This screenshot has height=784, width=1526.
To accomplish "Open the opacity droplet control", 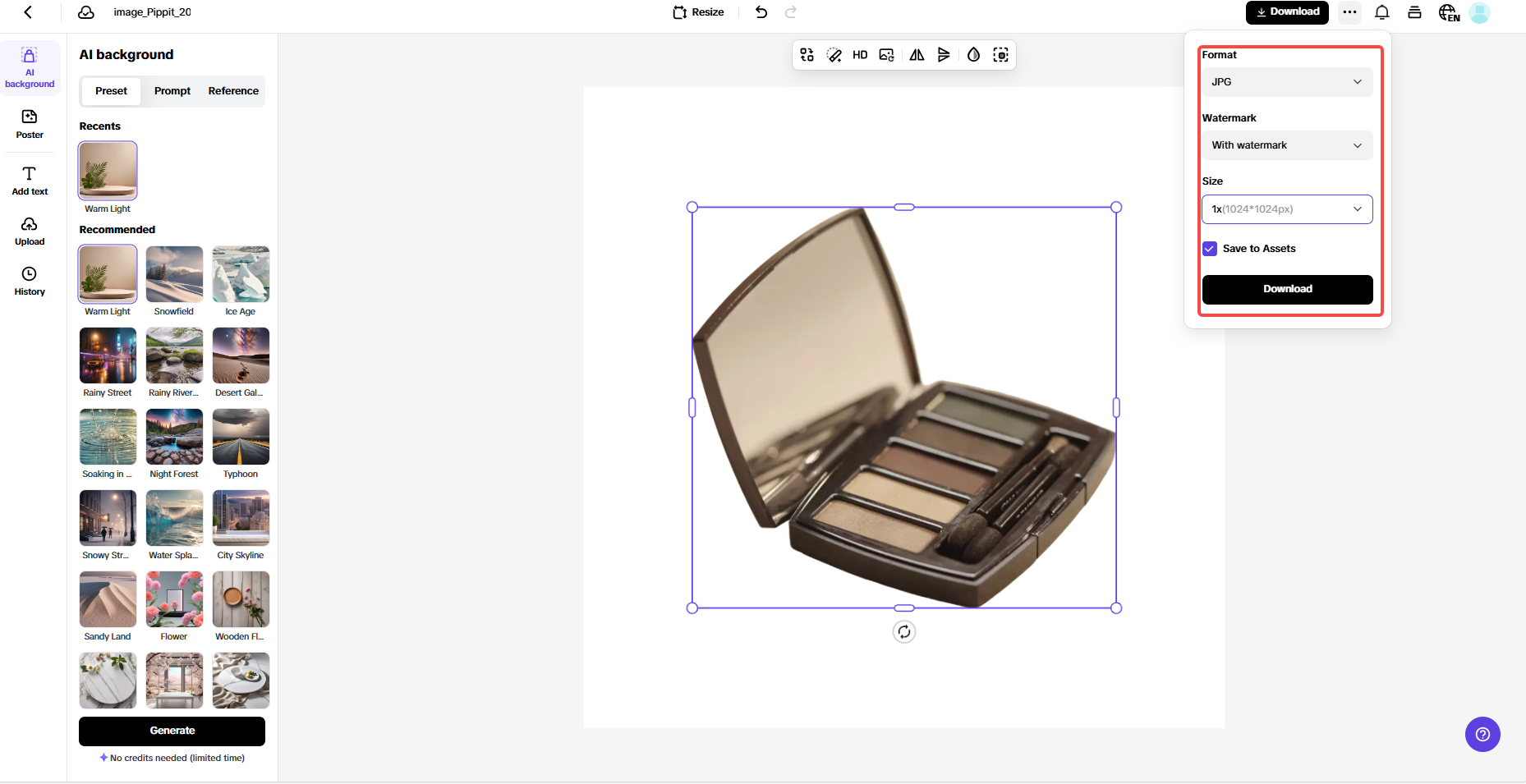I will point(972,54).
